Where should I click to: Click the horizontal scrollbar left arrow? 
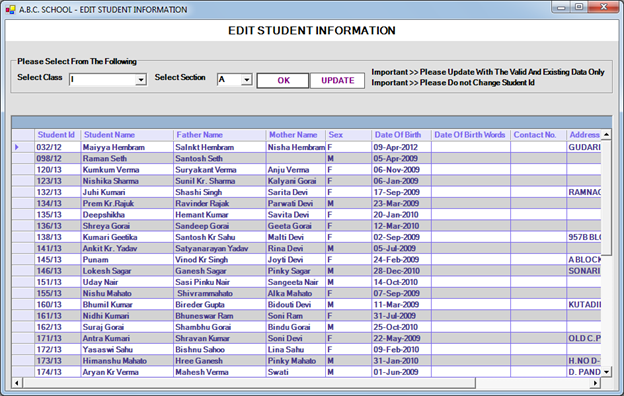point(17,383)
